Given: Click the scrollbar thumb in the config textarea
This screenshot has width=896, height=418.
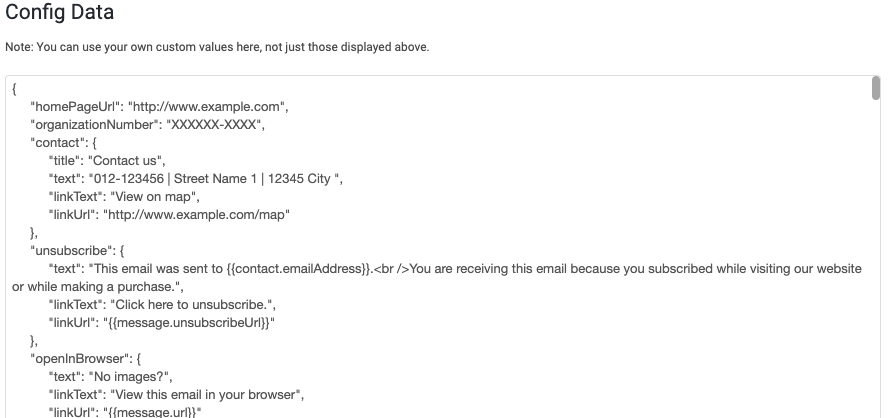Looking at the screenshot, I should pyautogui.click(x=876, y=89).
